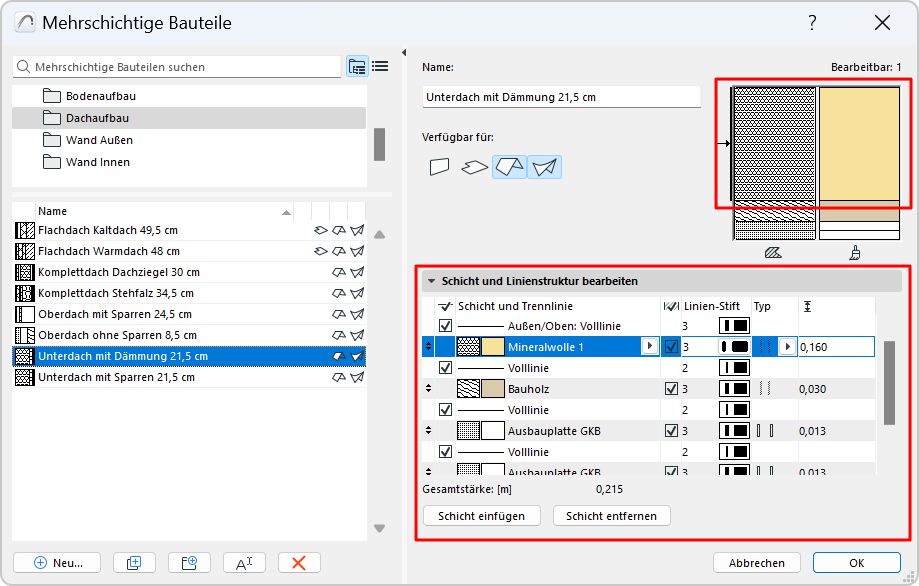Click Schicht entfernen button
This screenshot has width=919, height=586.
point(611,516)
